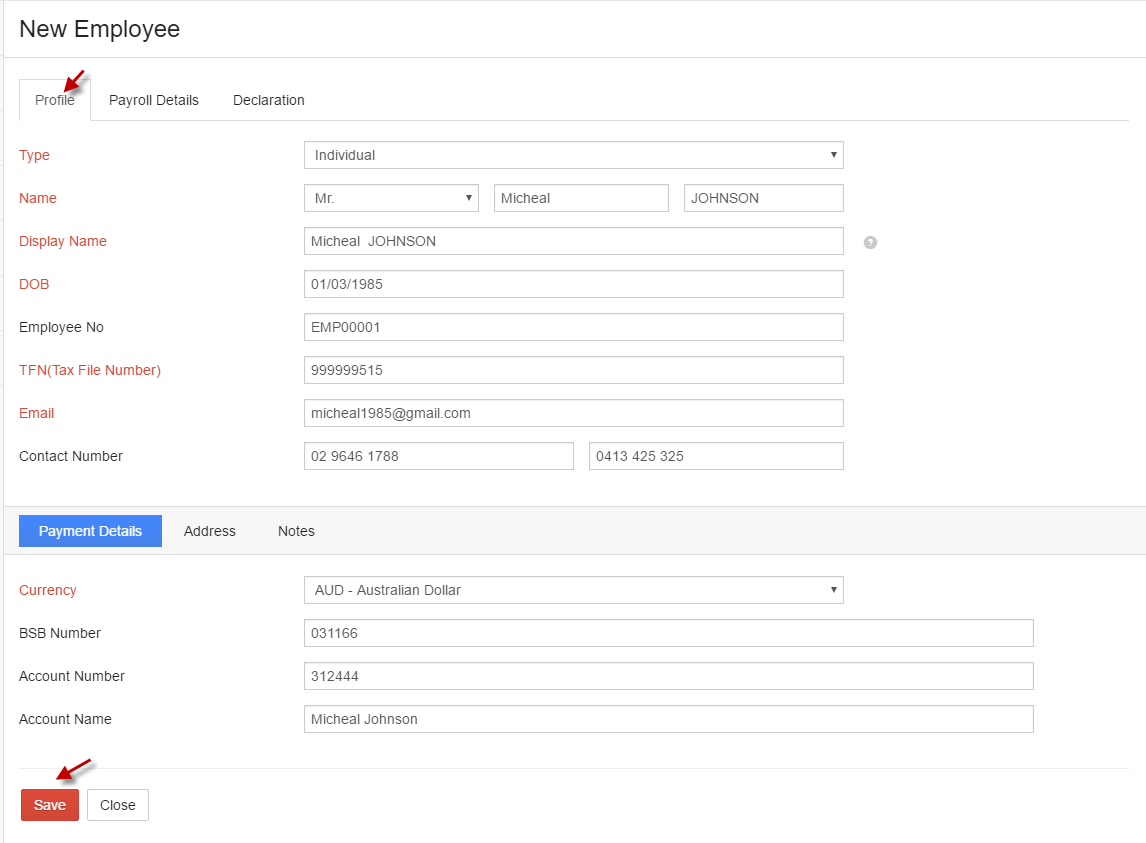Edit the Email address field

(573, 413)
